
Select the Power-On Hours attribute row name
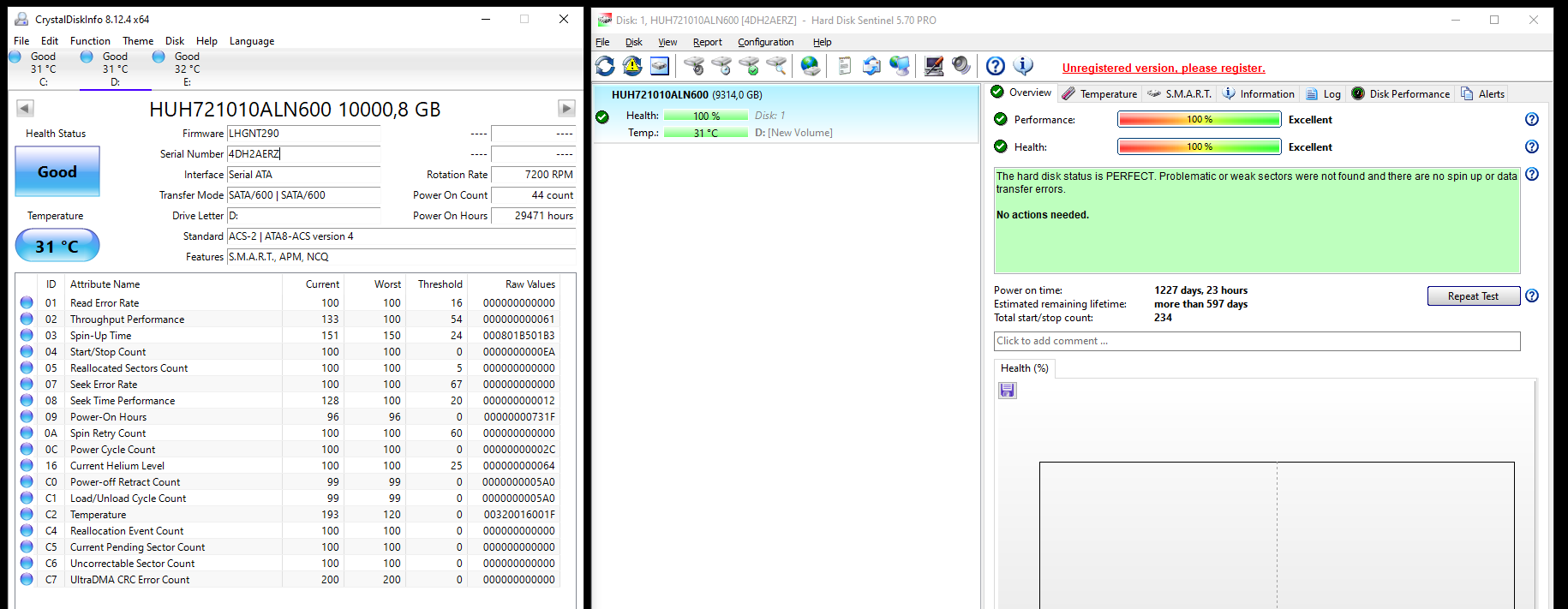[108, 417]
